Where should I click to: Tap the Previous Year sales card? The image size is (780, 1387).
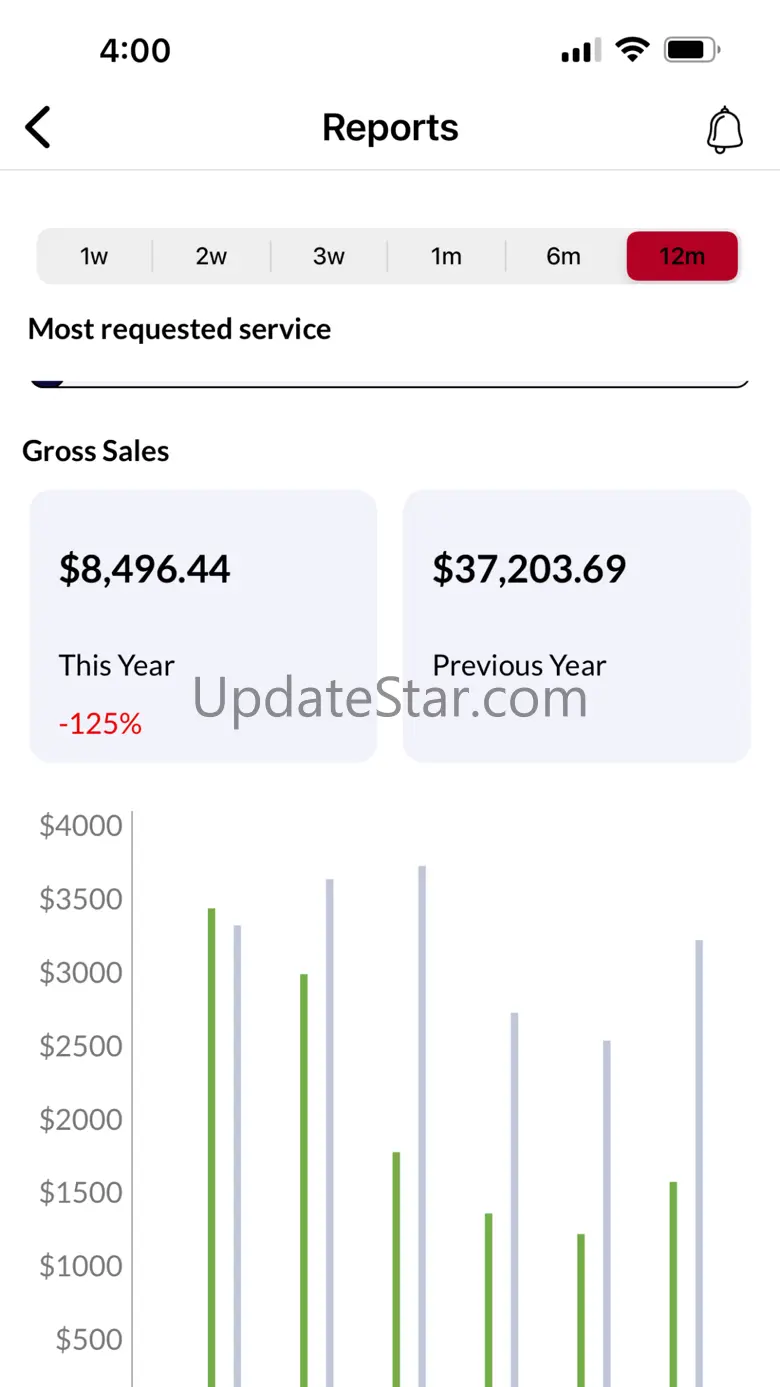[x=576, y=625]
